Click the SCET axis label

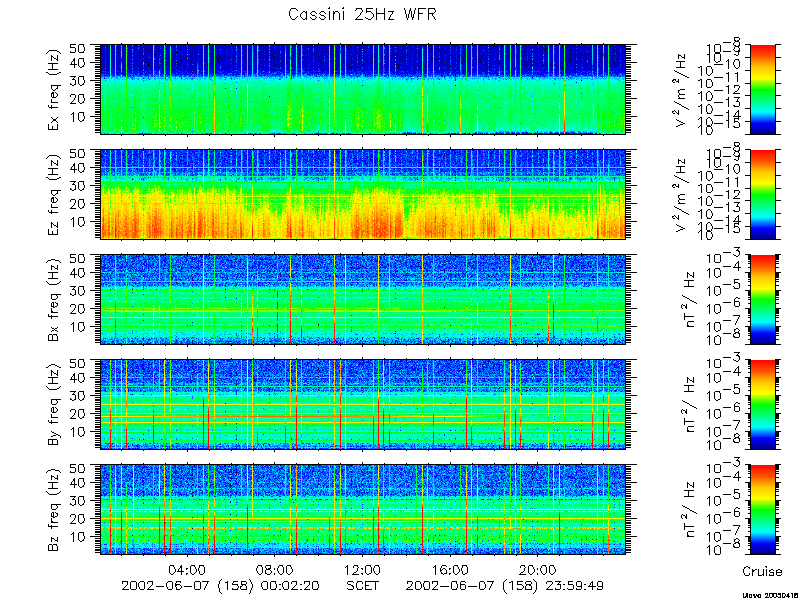[x=363, y=585]
